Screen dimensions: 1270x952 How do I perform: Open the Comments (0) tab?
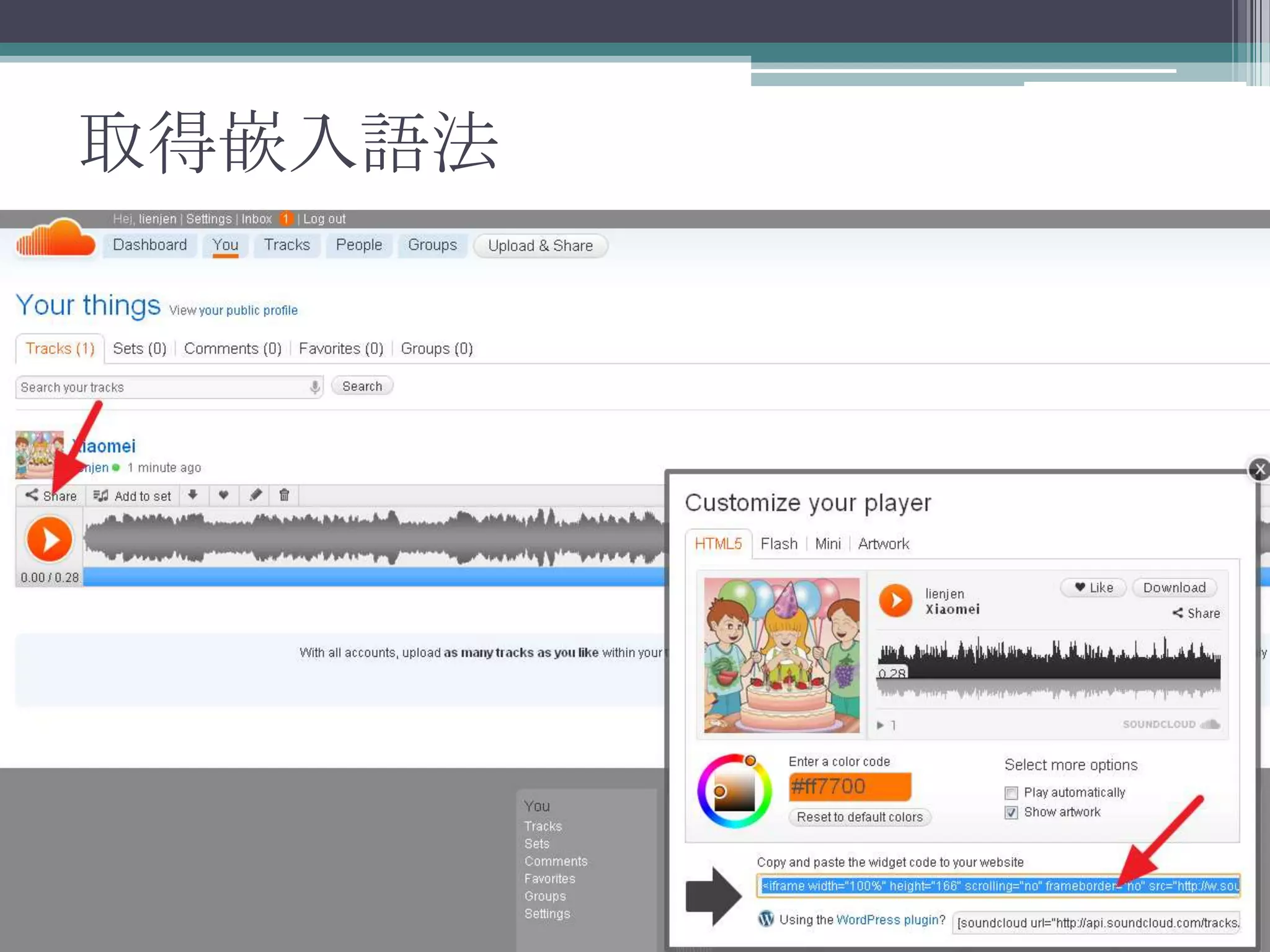[x=233, y=348]
